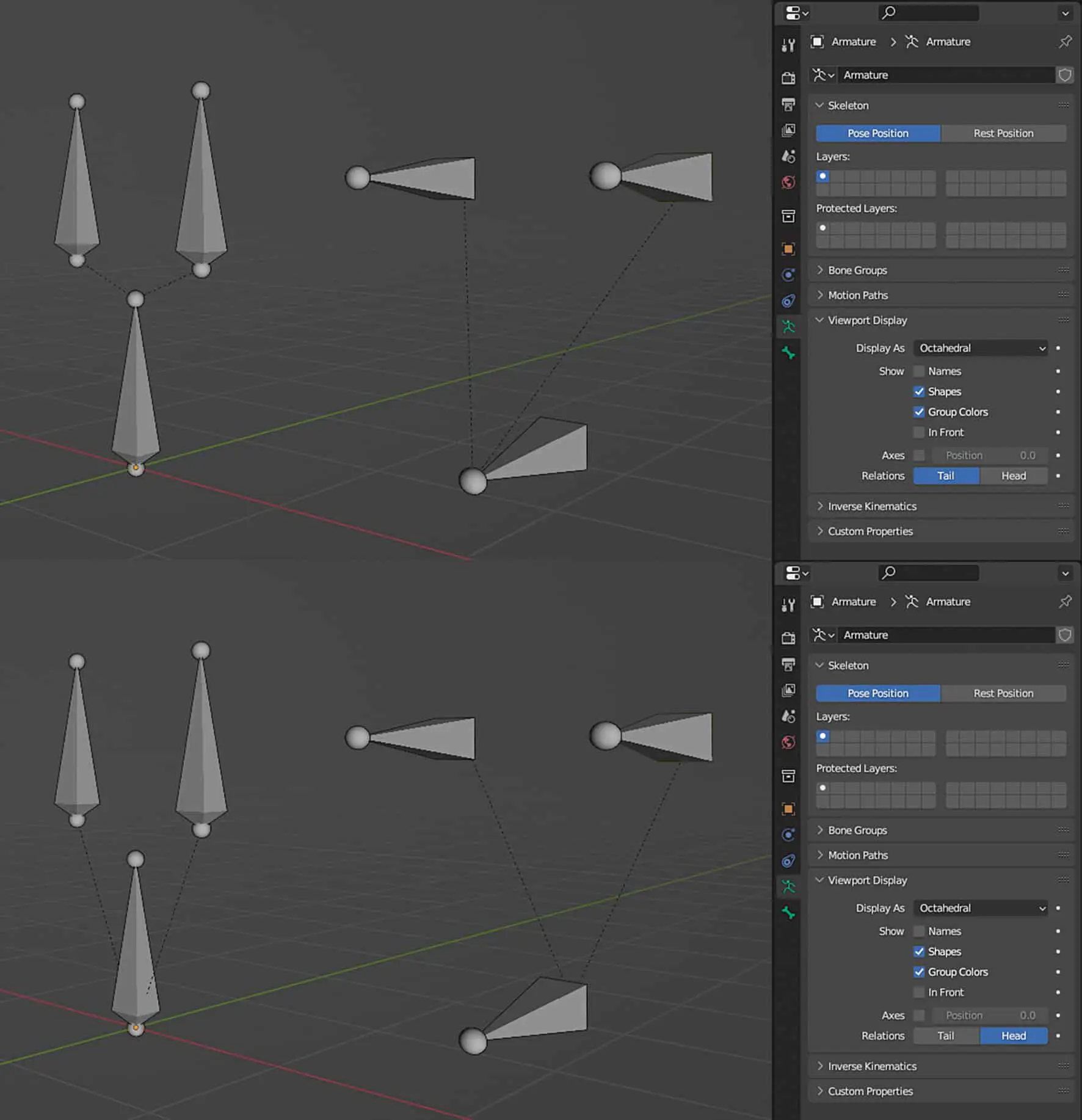
Task: Open Tool properties tab in top panel
Action: click(788, 45)
